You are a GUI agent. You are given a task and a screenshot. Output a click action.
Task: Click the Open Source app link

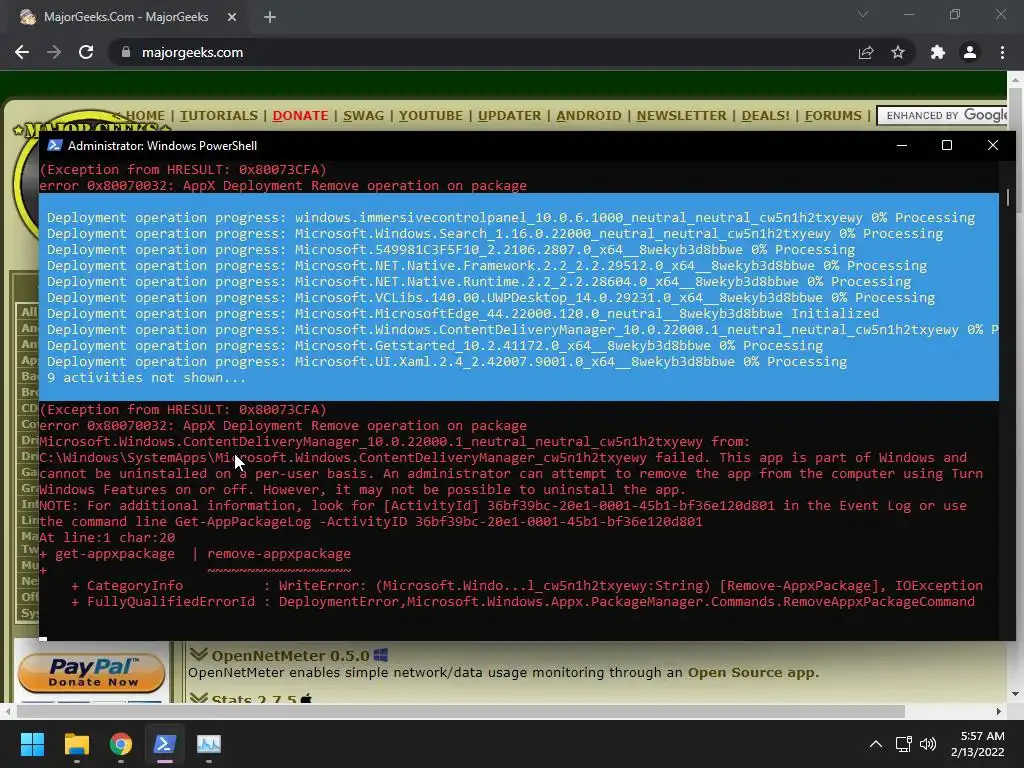753,673
